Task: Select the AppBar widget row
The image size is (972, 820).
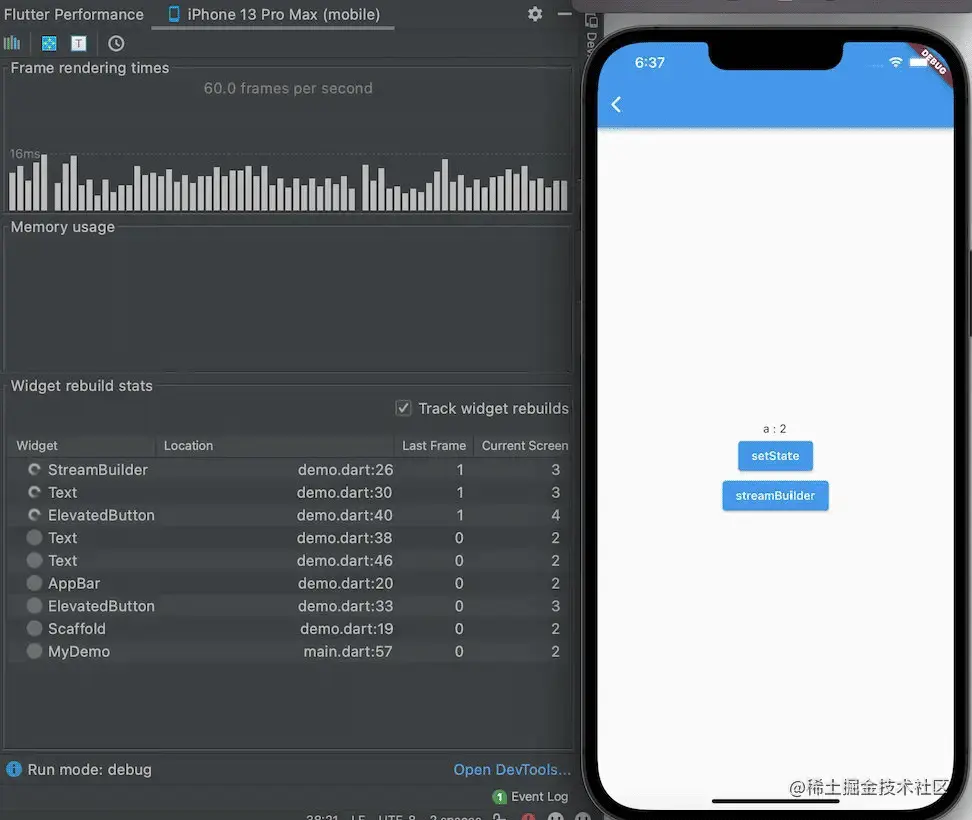Action: pyautogui.click(x=289, y=583)
